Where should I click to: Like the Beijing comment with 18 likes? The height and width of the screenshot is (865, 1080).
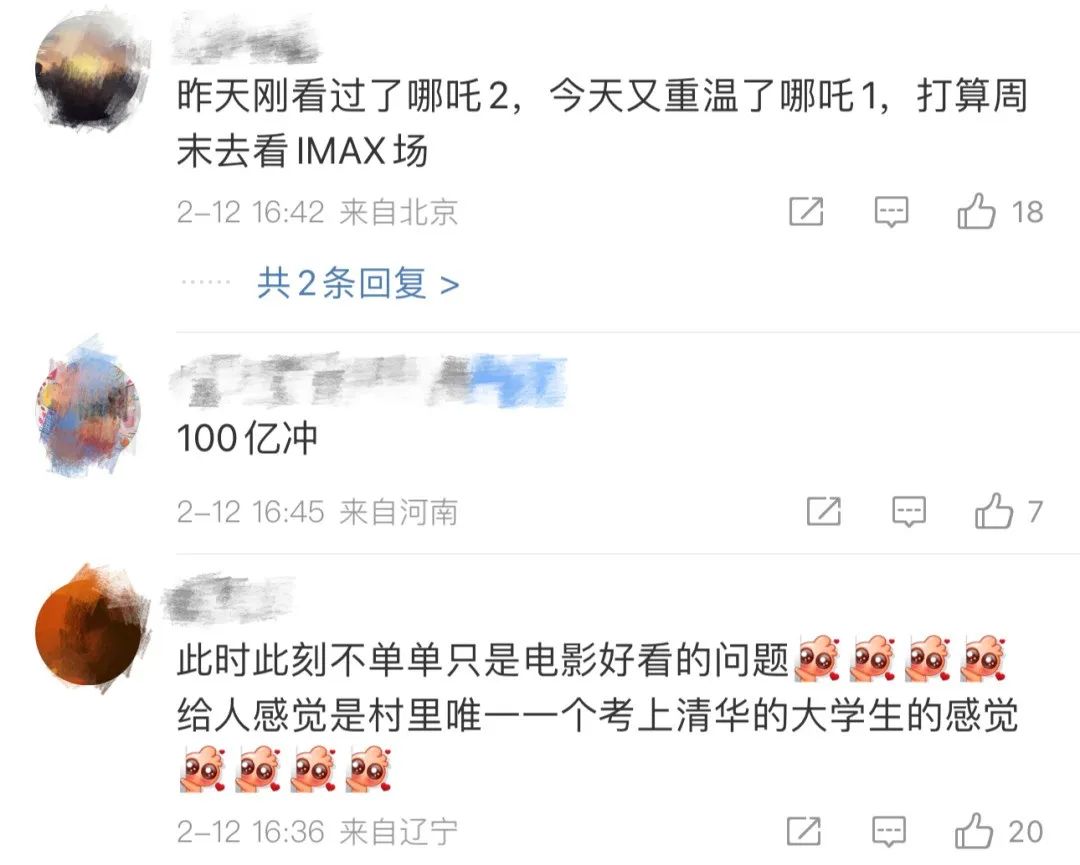point(977,211)
